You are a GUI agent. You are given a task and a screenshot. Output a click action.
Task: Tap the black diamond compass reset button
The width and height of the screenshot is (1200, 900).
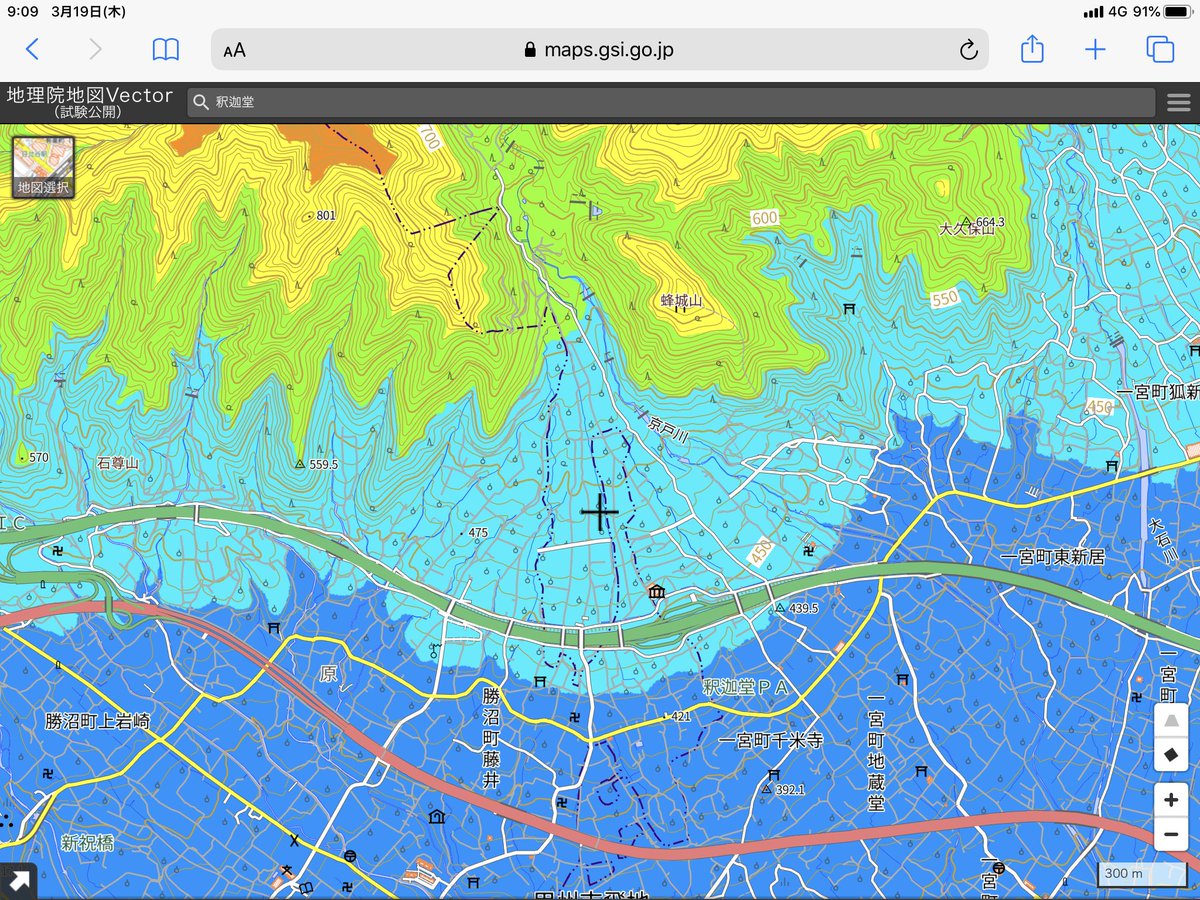tap(1171, 755)
